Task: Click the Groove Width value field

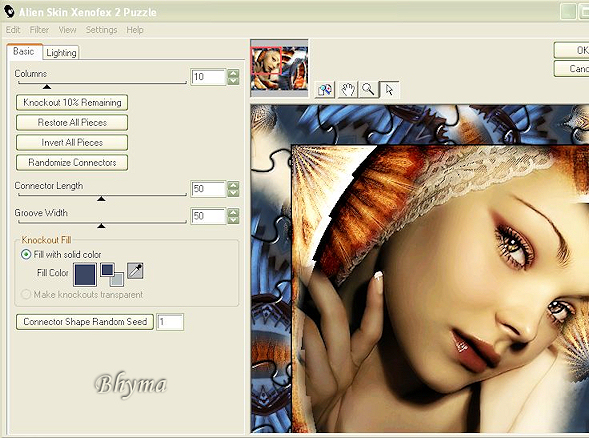Action: (208, 216)
